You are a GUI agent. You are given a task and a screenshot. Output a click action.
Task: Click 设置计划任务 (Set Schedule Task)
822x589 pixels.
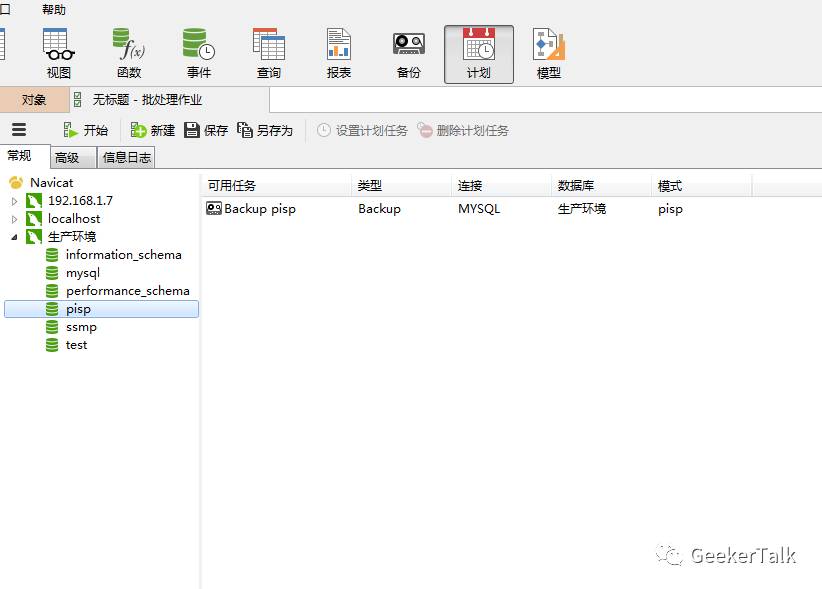point(362,130)
